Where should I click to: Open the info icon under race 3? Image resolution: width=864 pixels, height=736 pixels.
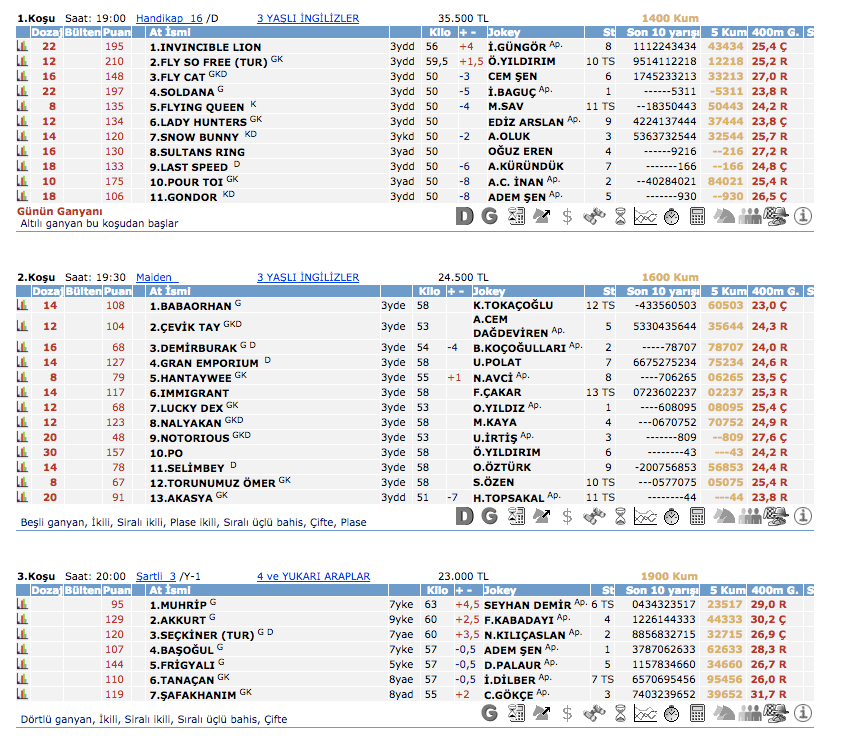[803, 712]
